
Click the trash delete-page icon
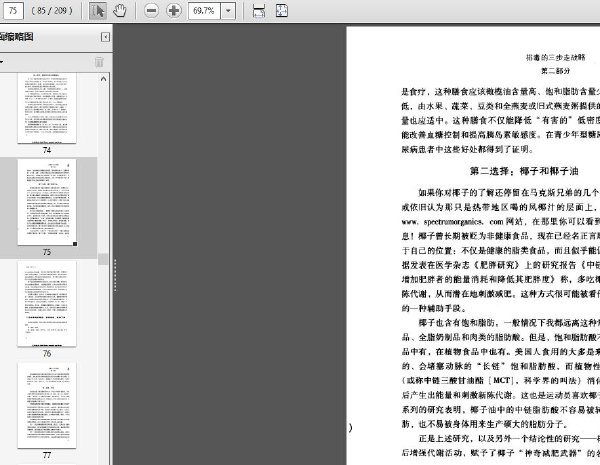point(99,62)
